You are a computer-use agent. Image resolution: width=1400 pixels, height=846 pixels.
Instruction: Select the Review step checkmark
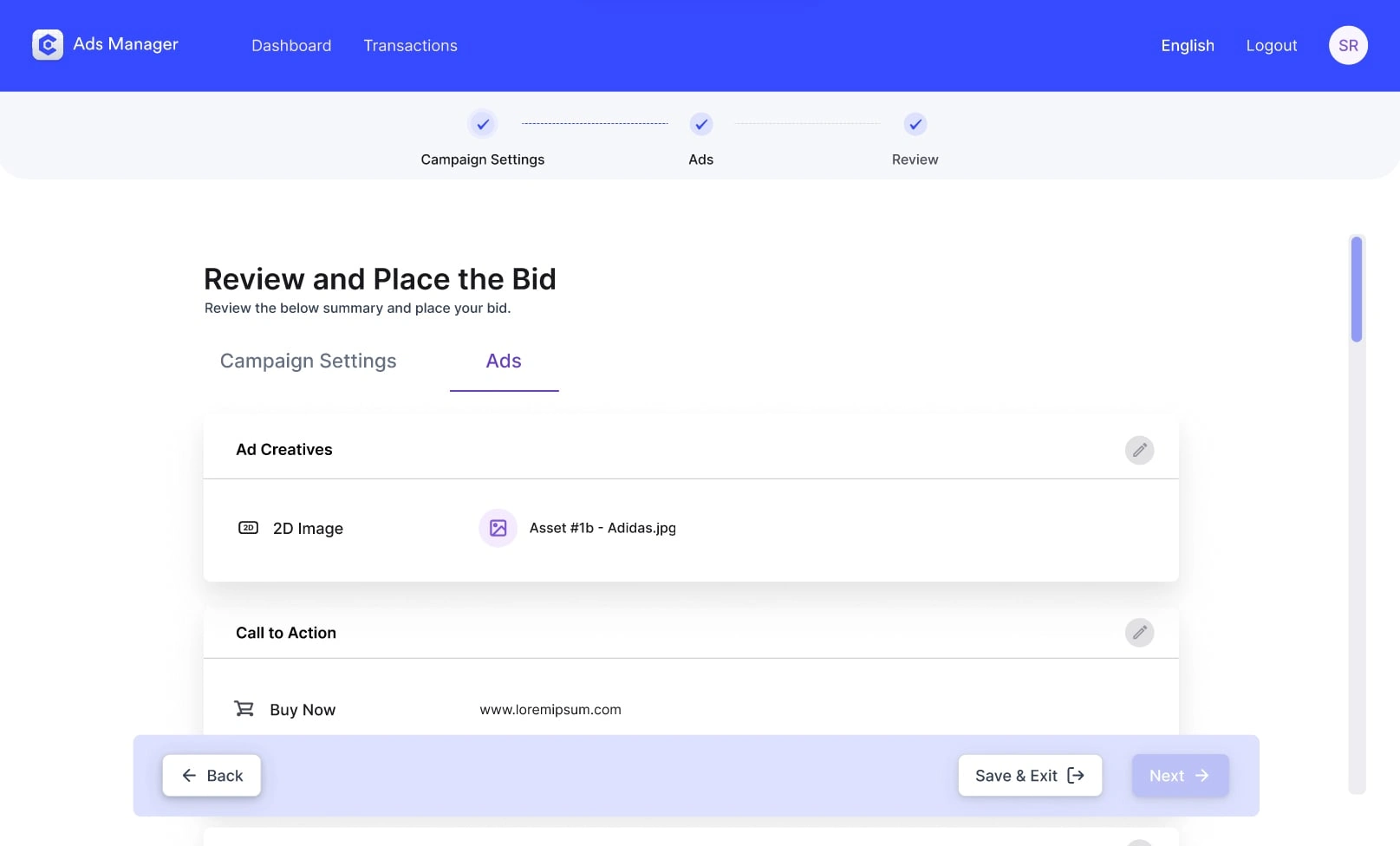coord(915,124)
